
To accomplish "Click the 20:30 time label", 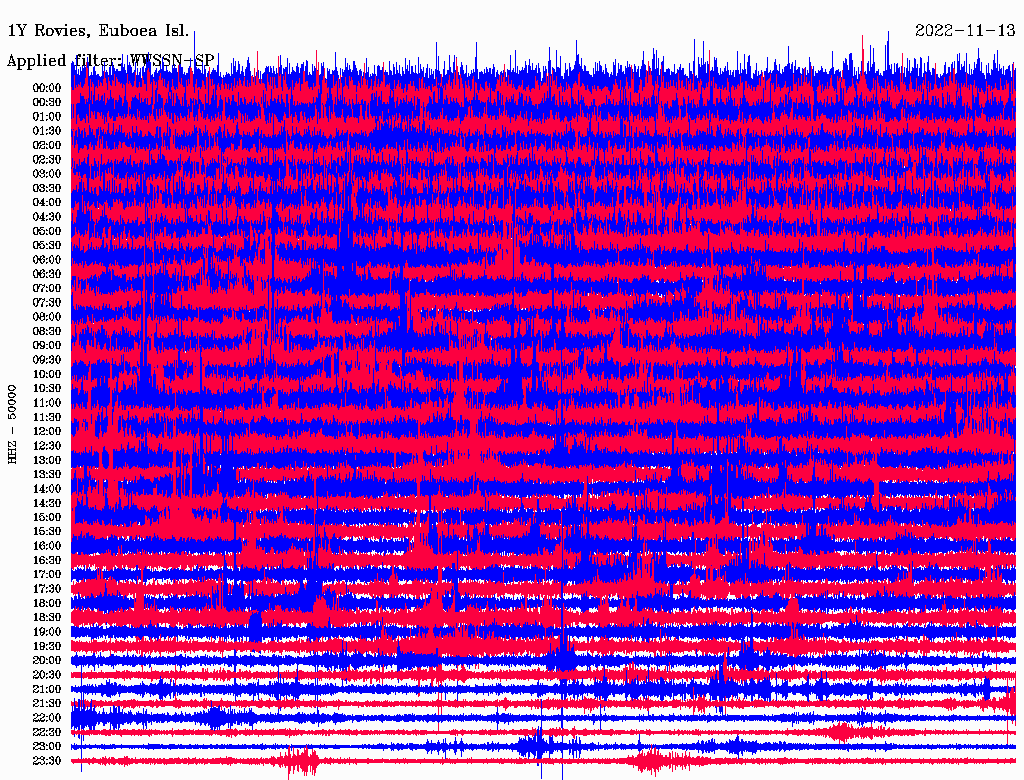I will [47, 674].
